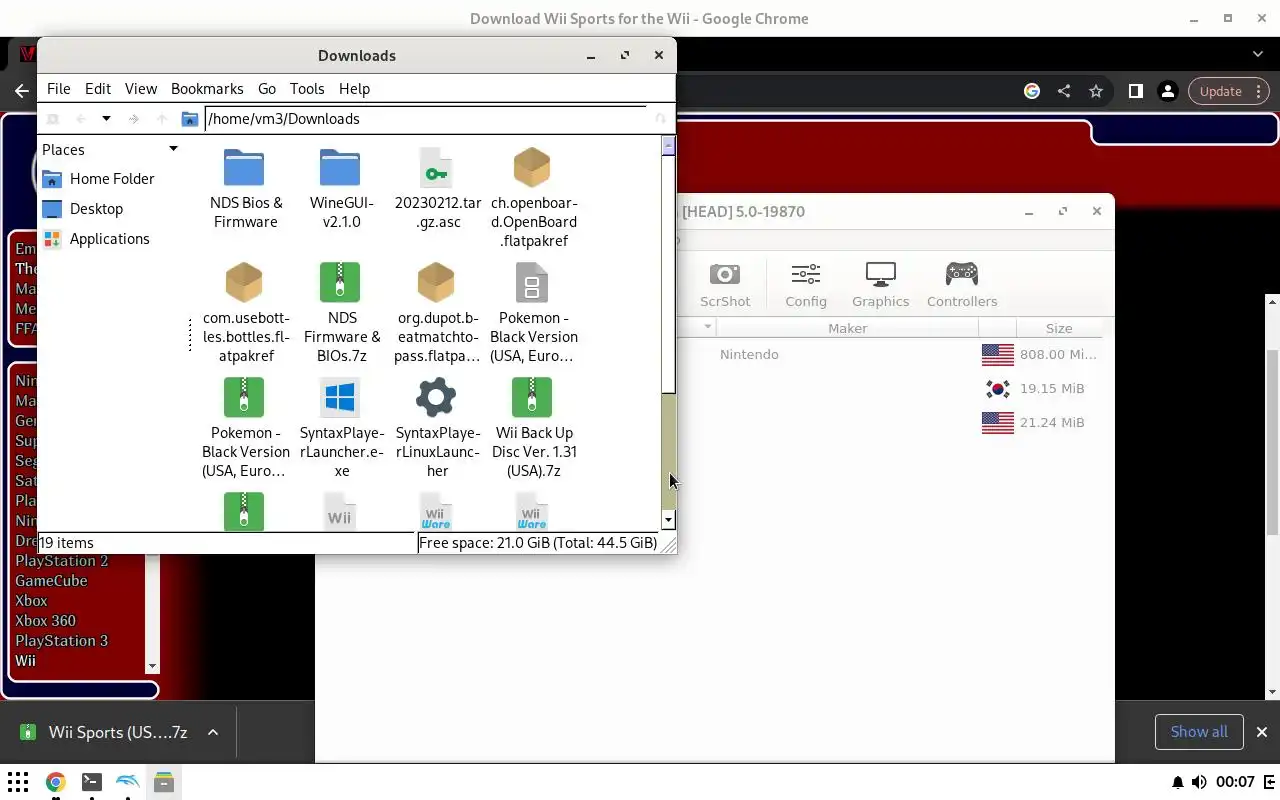Open the applications grid in taskbar
This screenshot has width=1280, height=800.
[x=18, y=782]
